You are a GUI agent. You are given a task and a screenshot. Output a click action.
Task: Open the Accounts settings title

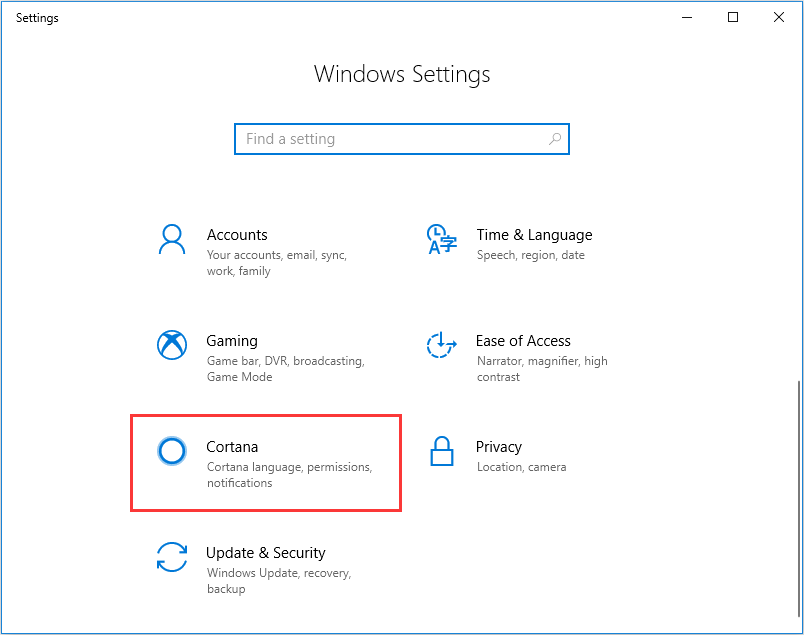[x=237, y=235]
